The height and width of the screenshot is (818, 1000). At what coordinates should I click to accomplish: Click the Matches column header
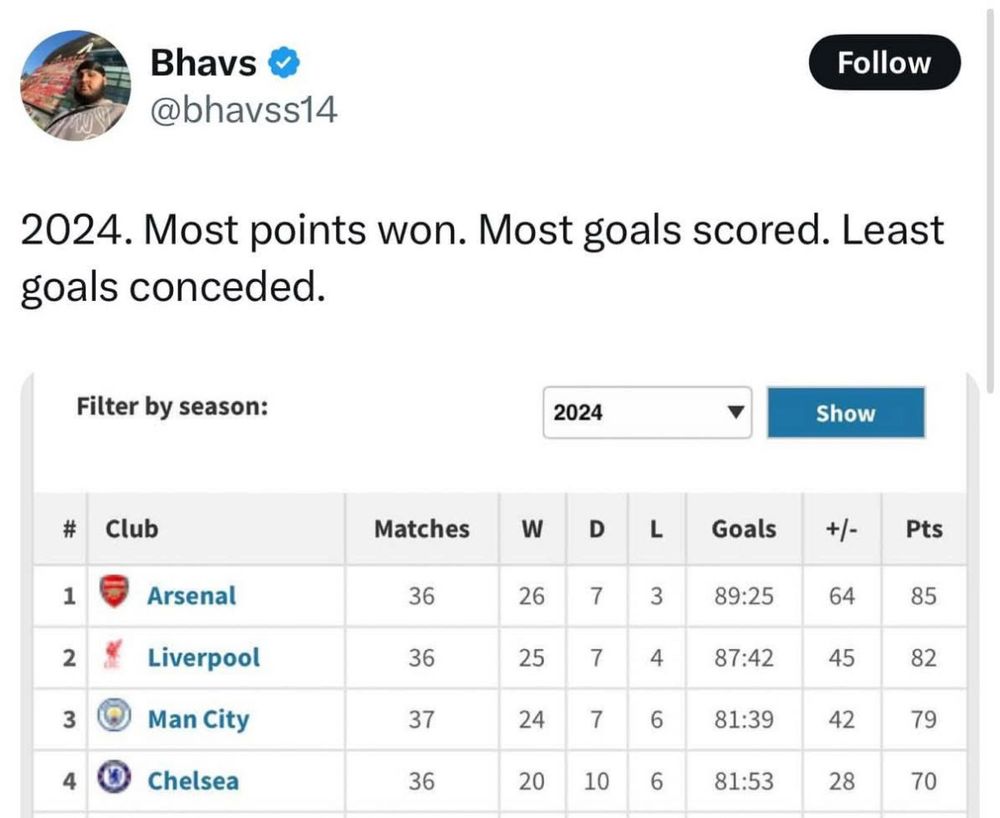tap(421, 528)
